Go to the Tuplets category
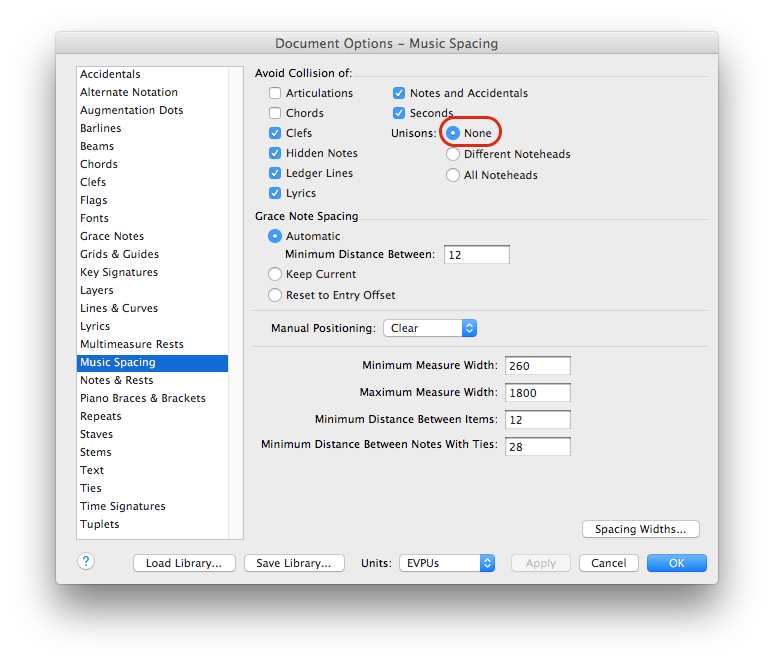This screenshot has width=774, height=664. (99, 524)
